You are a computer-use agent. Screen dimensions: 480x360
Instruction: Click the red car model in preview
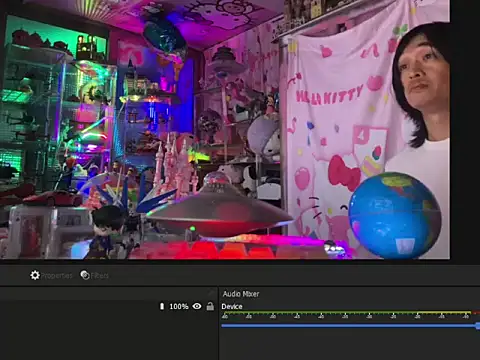53,199
